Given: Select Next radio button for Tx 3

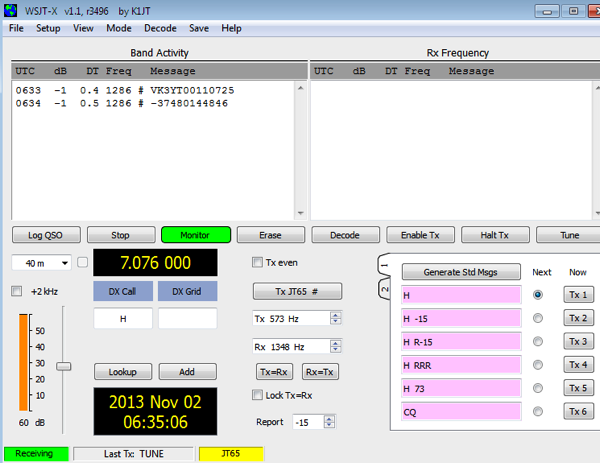Looking at the screenshot, I should pyautogui.click(x=538, y=341).
